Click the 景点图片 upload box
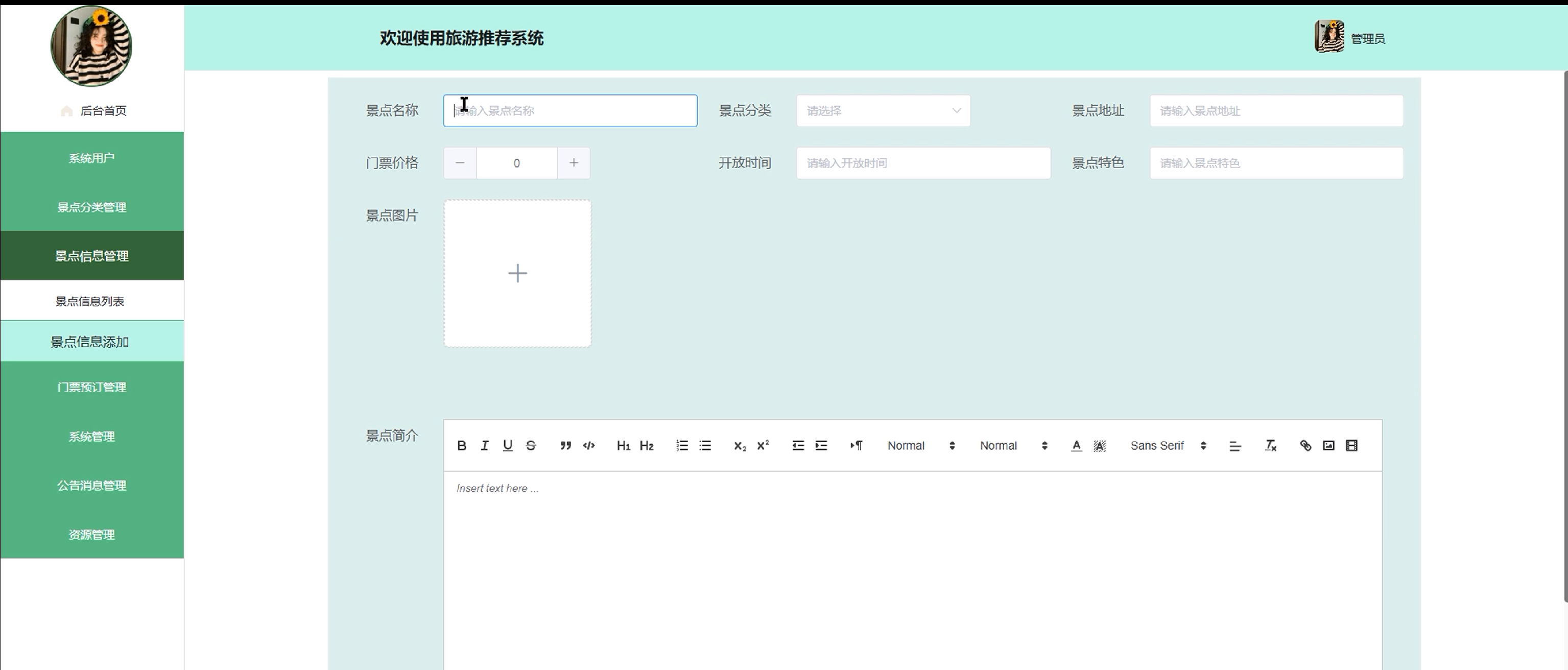 coord(517,273)
